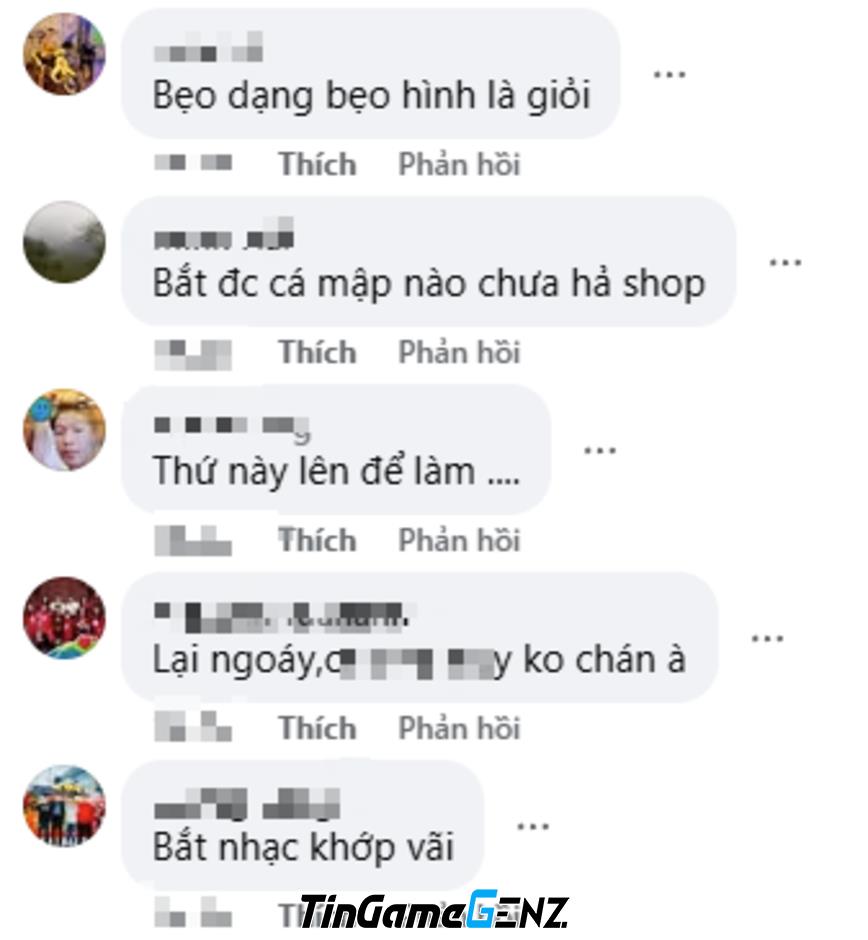Open blurred author name above 'Bắt nhạc khớp vãi'
Image resolution: width=868 pixels, height=940 pixels.
point(247,804)
